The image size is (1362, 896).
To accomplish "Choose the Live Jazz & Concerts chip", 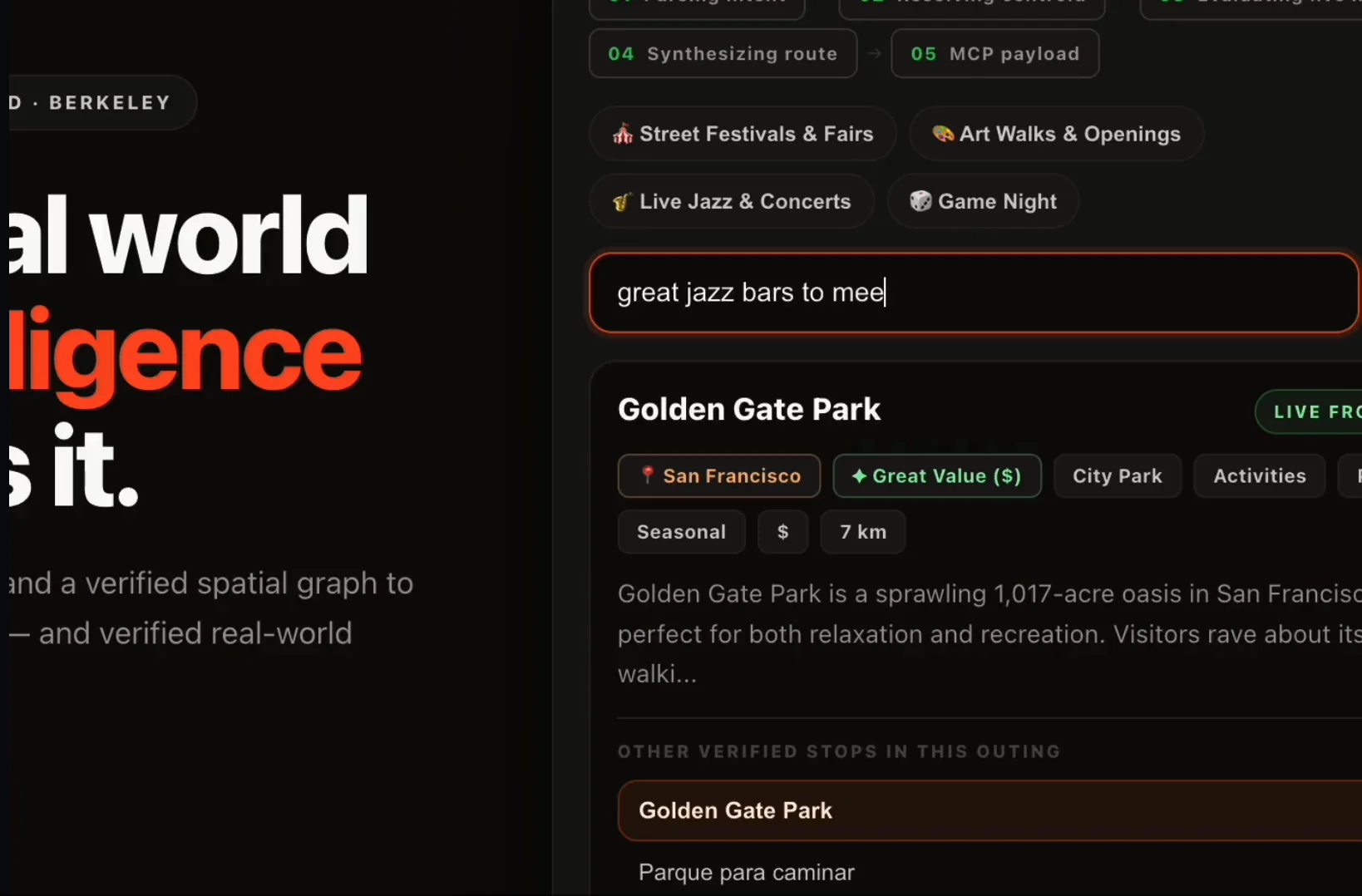I will (732, 201).
